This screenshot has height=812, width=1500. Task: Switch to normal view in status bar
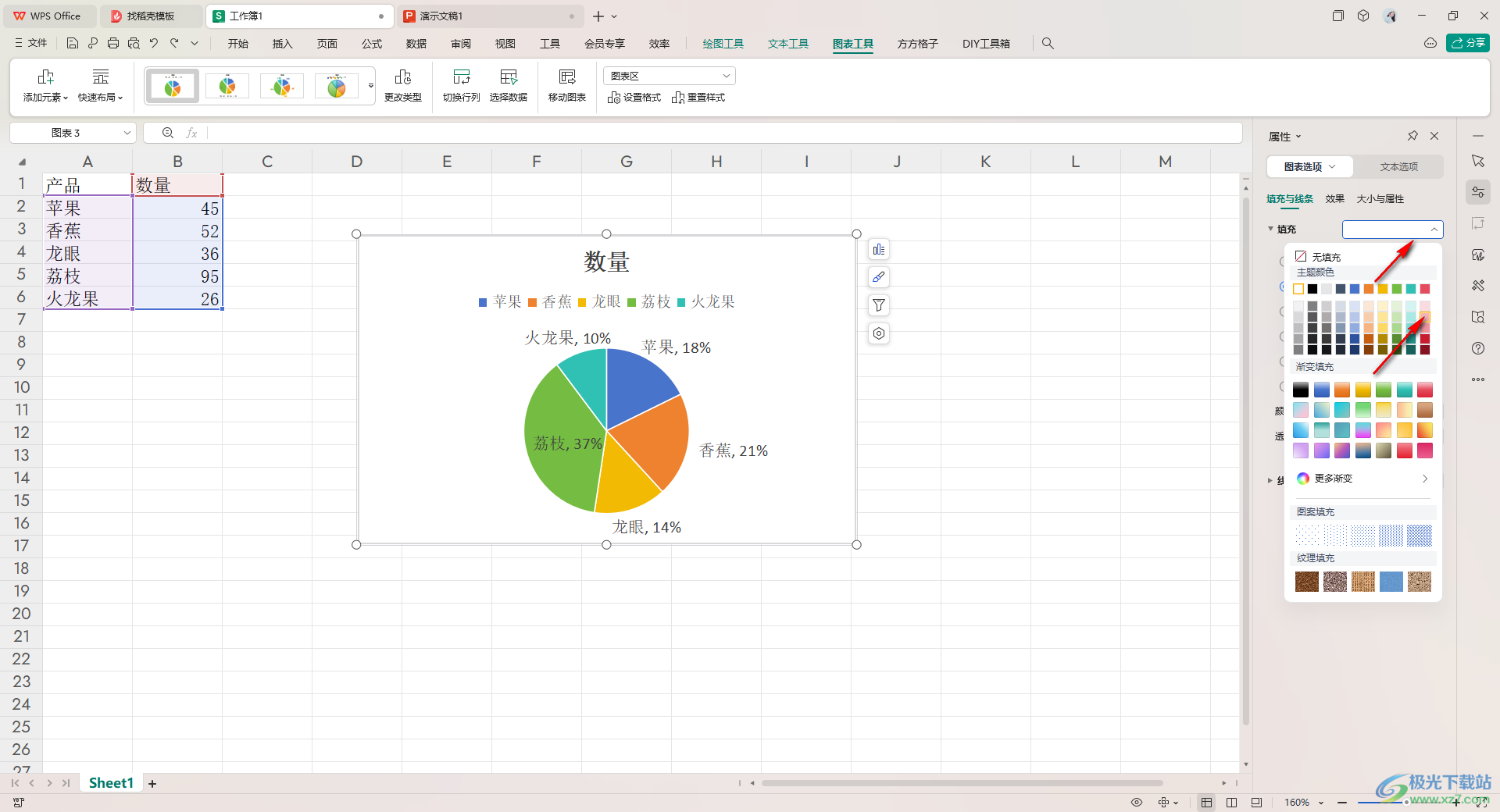(x=1206, y=803)
